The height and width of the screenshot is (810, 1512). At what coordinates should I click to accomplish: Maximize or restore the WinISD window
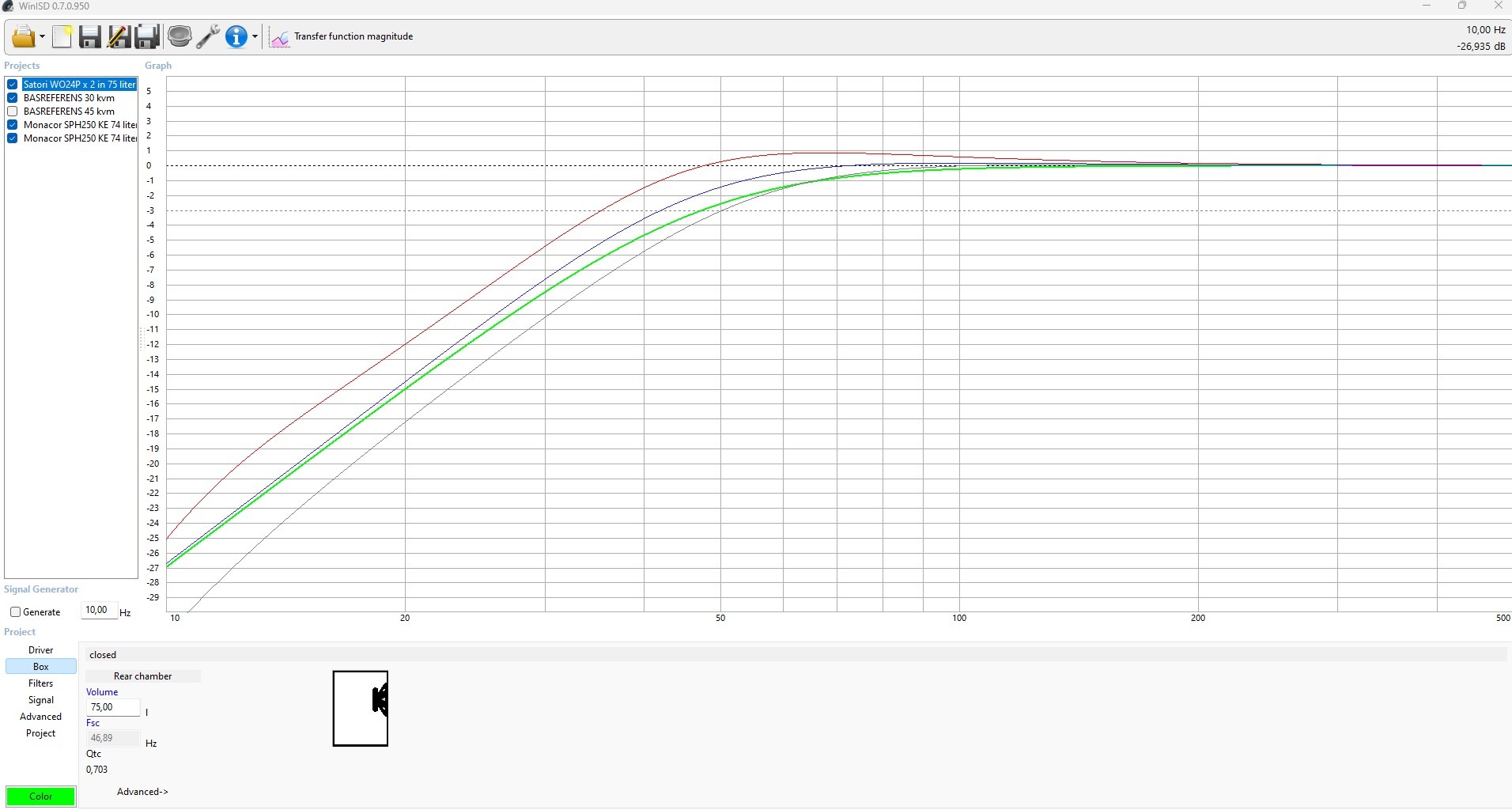pos(1462,6)
